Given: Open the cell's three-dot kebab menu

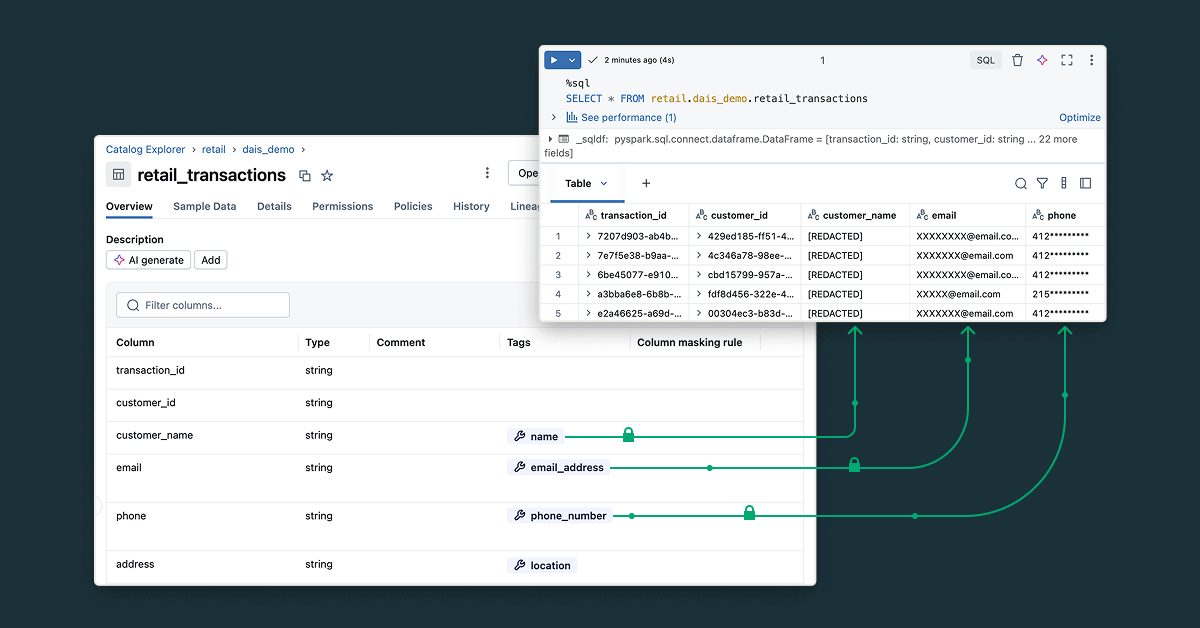Looking at the screenshot, I should [1091, 60].
